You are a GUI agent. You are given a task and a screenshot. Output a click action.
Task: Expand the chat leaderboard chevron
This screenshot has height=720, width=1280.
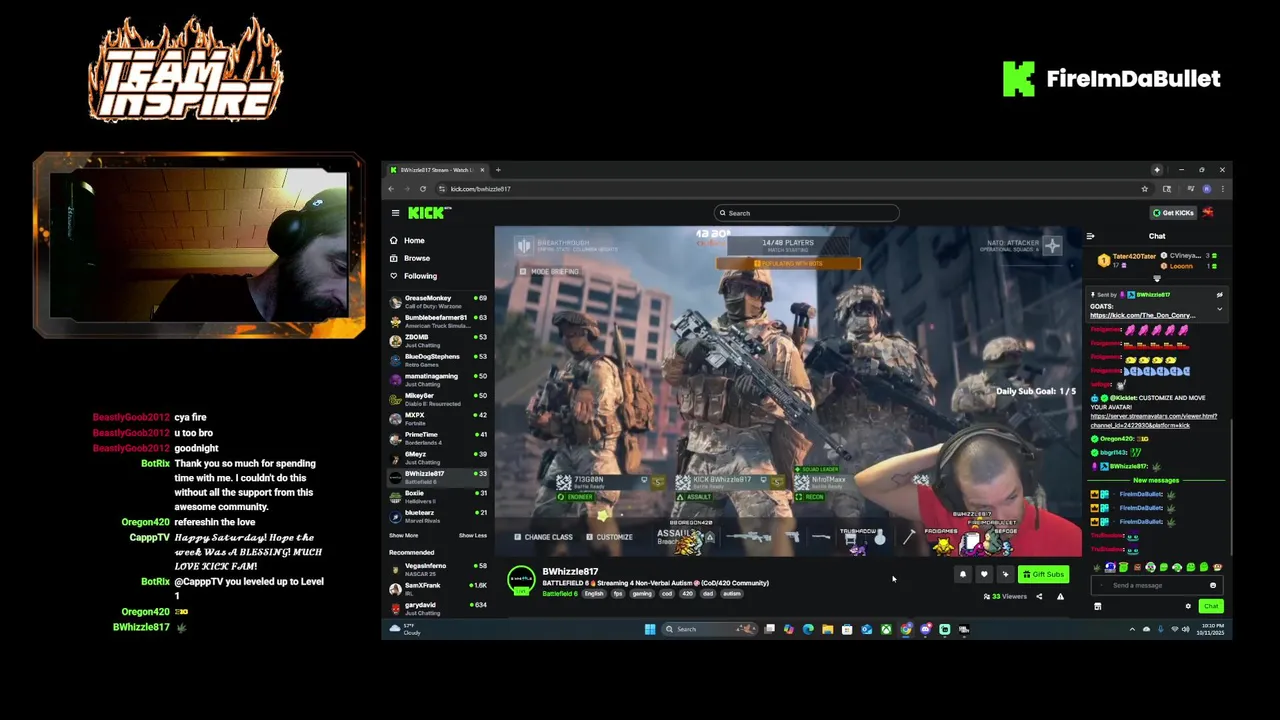(x=1157, y=279)
